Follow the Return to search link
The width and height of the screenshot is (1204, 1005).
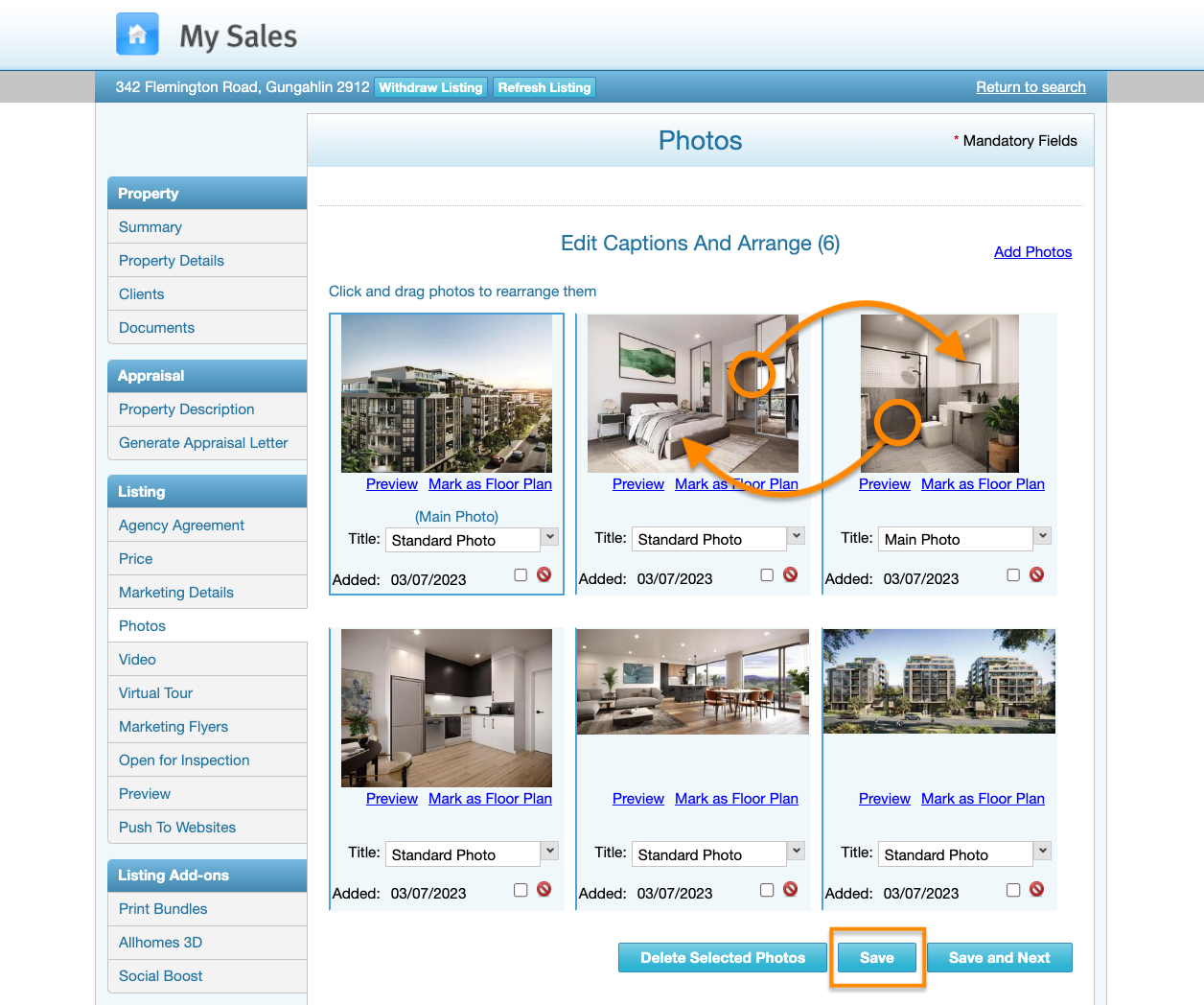tap(1030, 87)
